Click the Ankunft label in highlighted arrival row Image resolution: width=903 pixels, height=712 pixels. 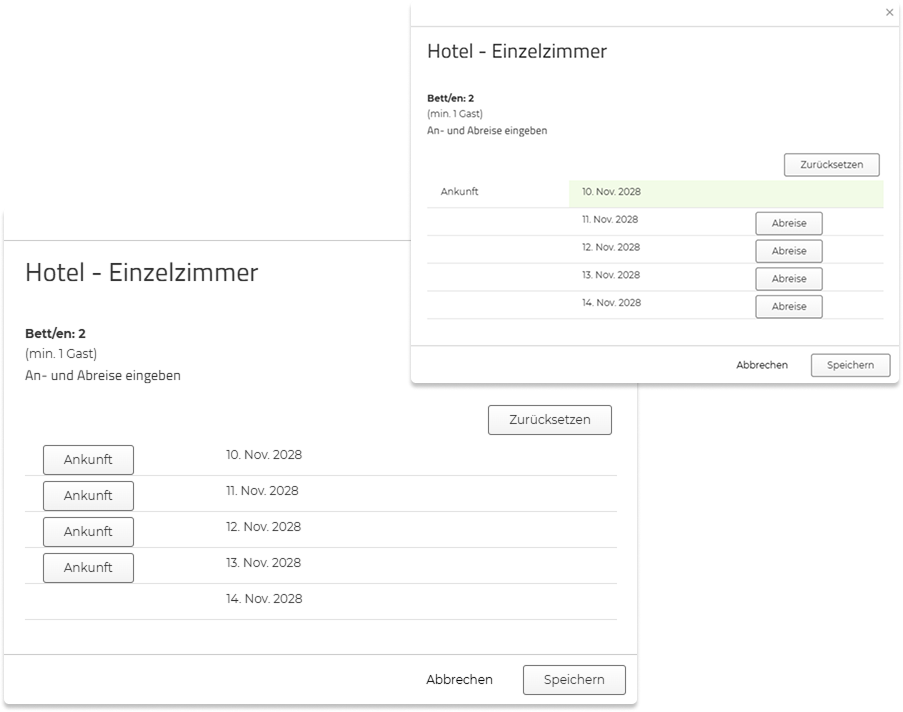tap(459, 192)
